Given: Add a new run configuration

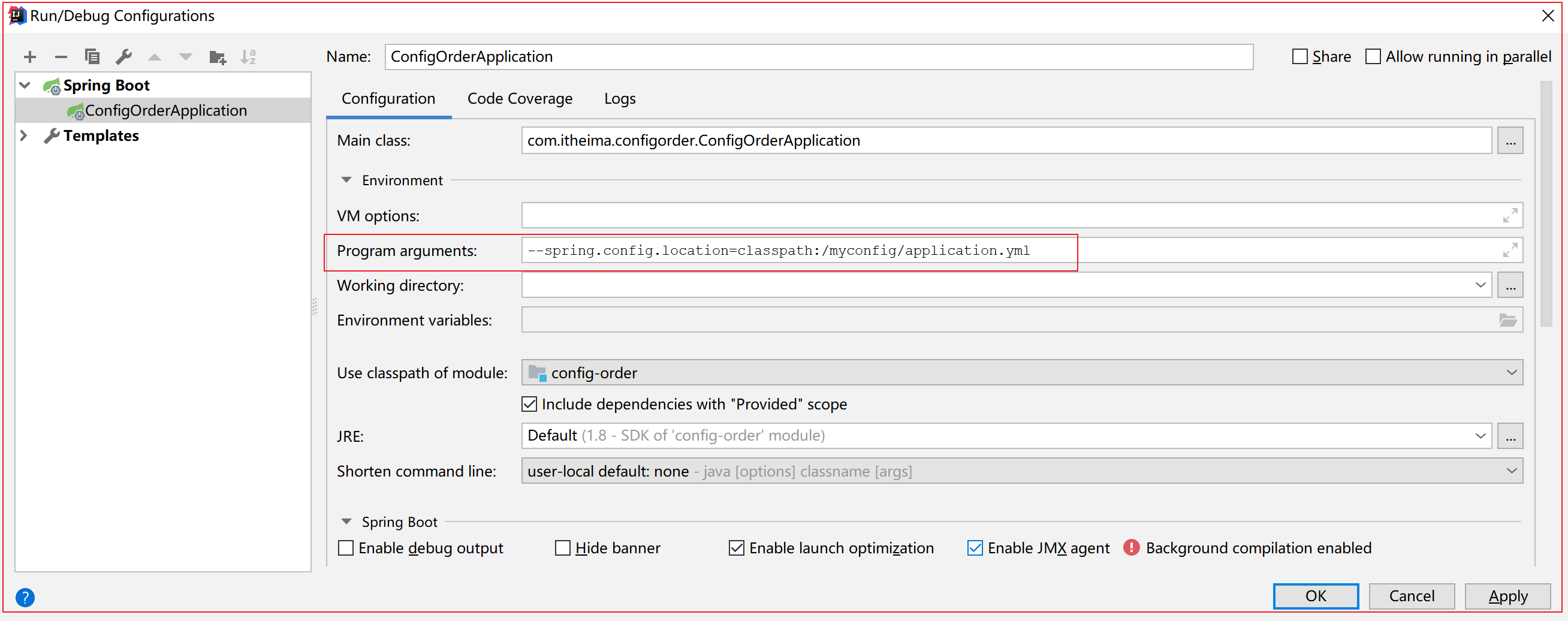Looking at the screenshot, I should click(30, 57).
